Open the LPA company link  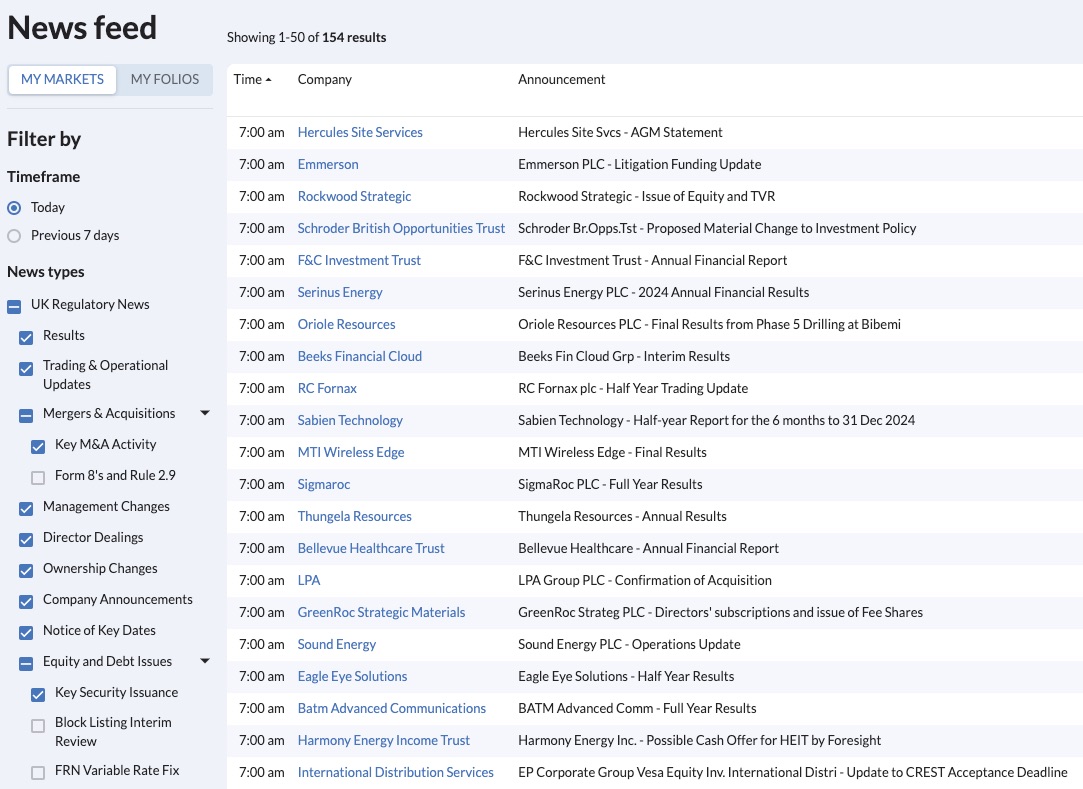(309, 580)
